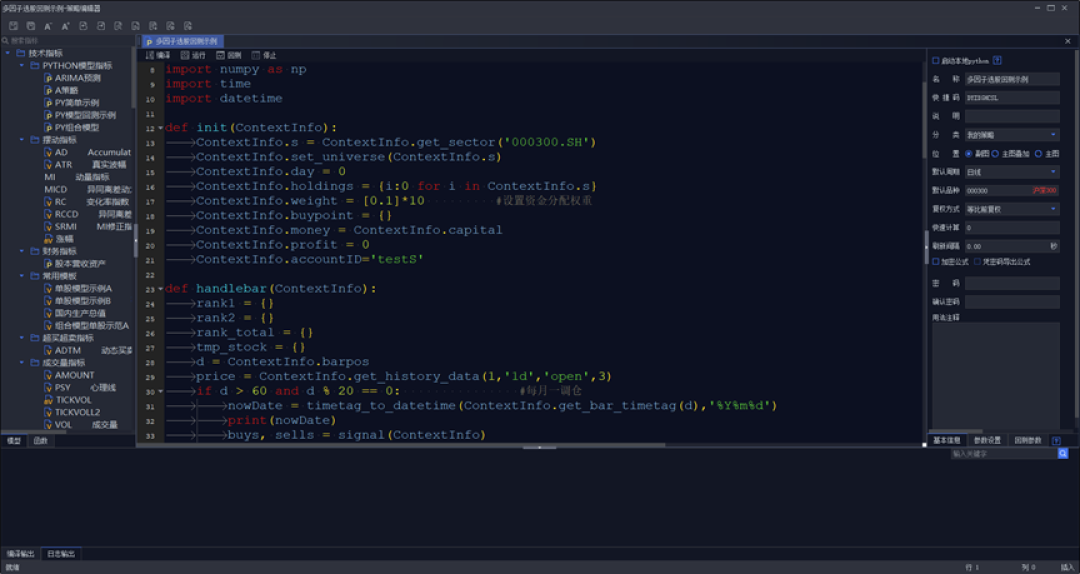
Task: Click the help icon beside 启动本地python
Action: [997, 61]
